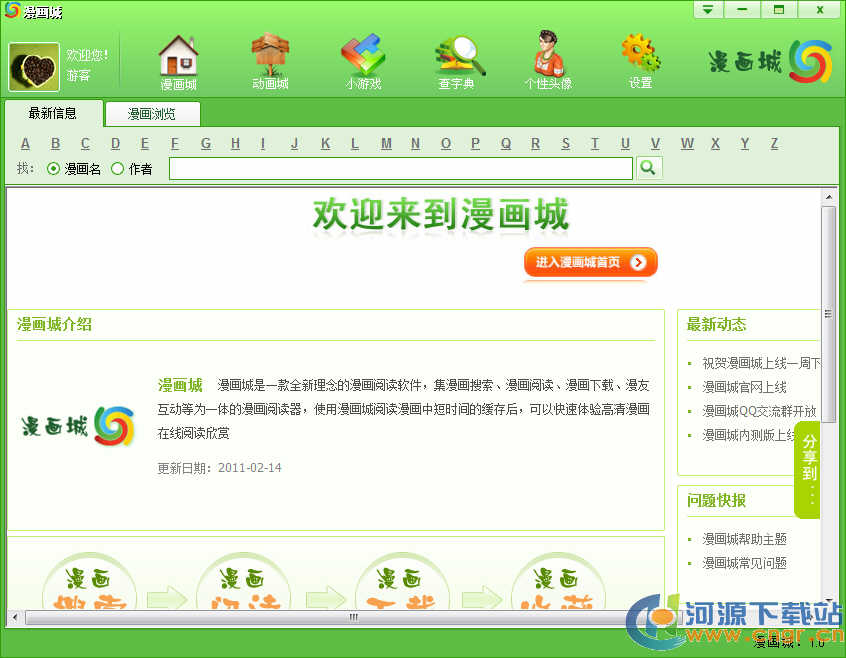This screenshot has height=658, width=846.
Task: Open news item 祝贺漫画城上线一周
Action: coord(761,364)
